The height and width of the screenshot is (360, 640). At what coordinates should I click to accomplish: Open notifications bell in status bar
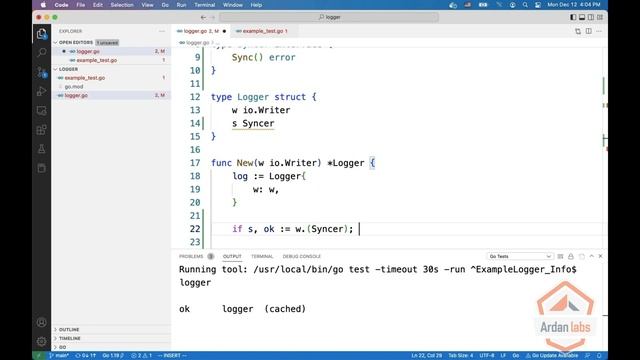[x=599, y=356]
